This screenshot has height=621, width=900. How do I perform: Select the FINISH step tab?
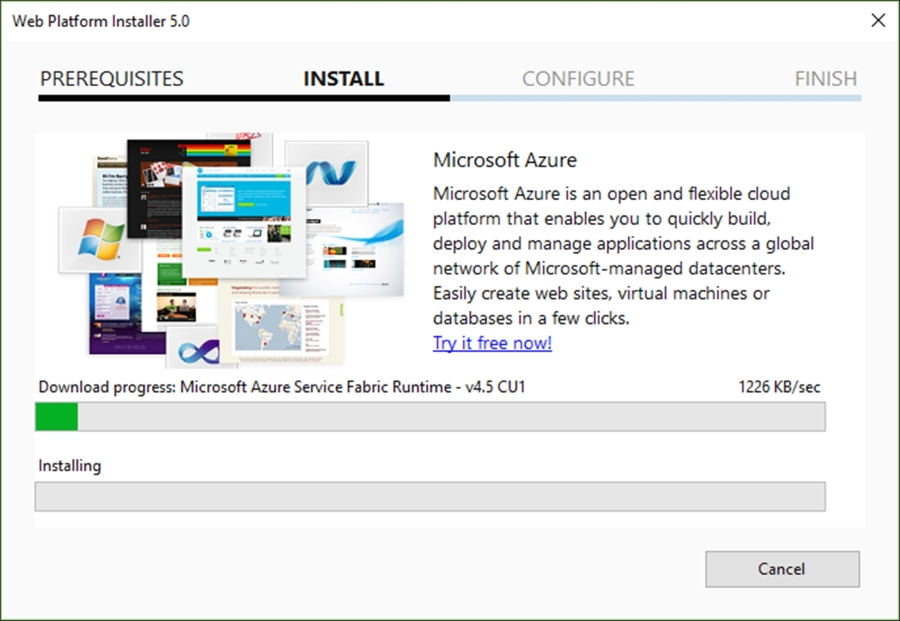click(x=825, y=79)
